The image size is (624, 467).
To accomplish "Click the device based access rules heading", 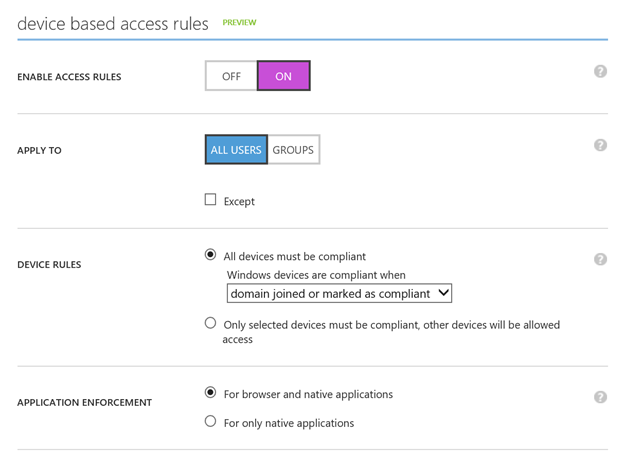I will [x=113, y=24].
